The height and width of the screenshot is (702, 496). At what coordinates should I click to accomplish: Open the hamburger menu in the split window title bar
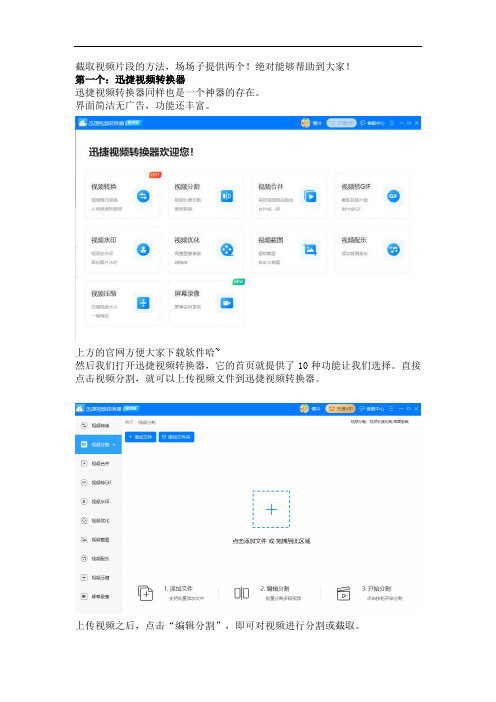[x=391, y=409]
